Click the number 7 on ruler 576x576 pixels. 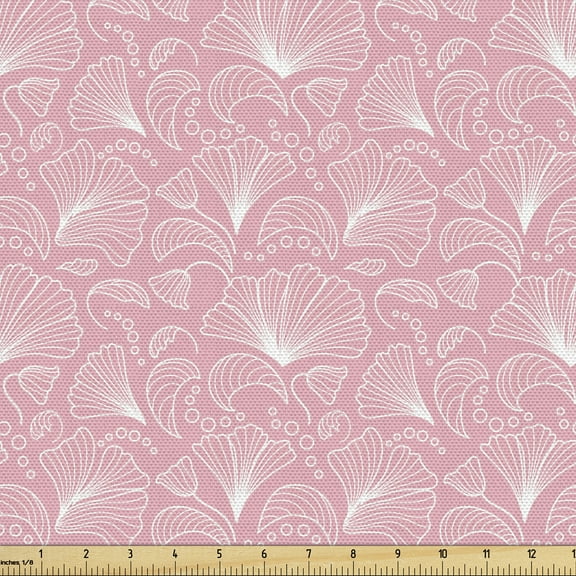309,554
